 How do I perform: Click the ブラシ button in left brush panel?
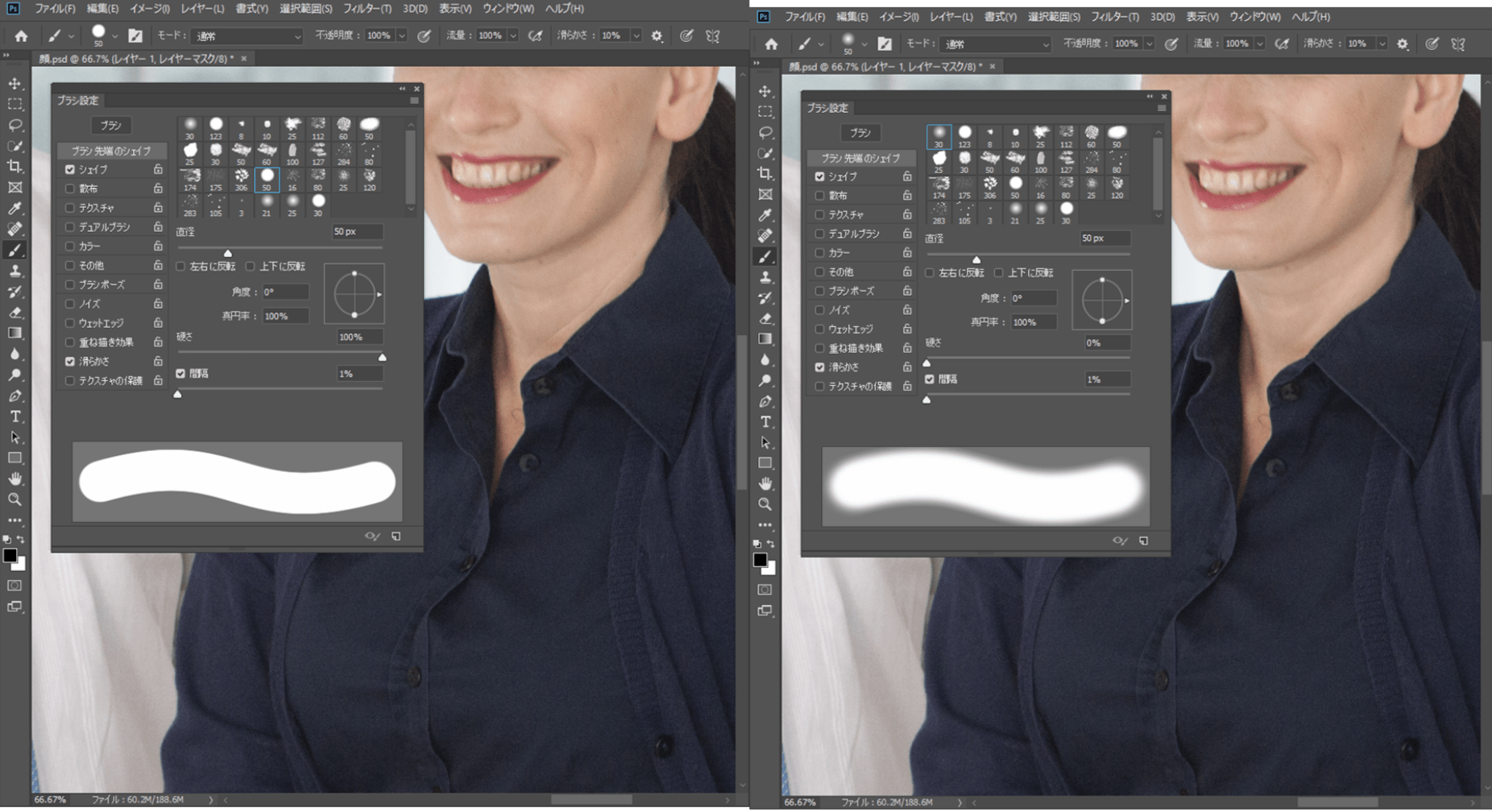click(x=110, y=126)
